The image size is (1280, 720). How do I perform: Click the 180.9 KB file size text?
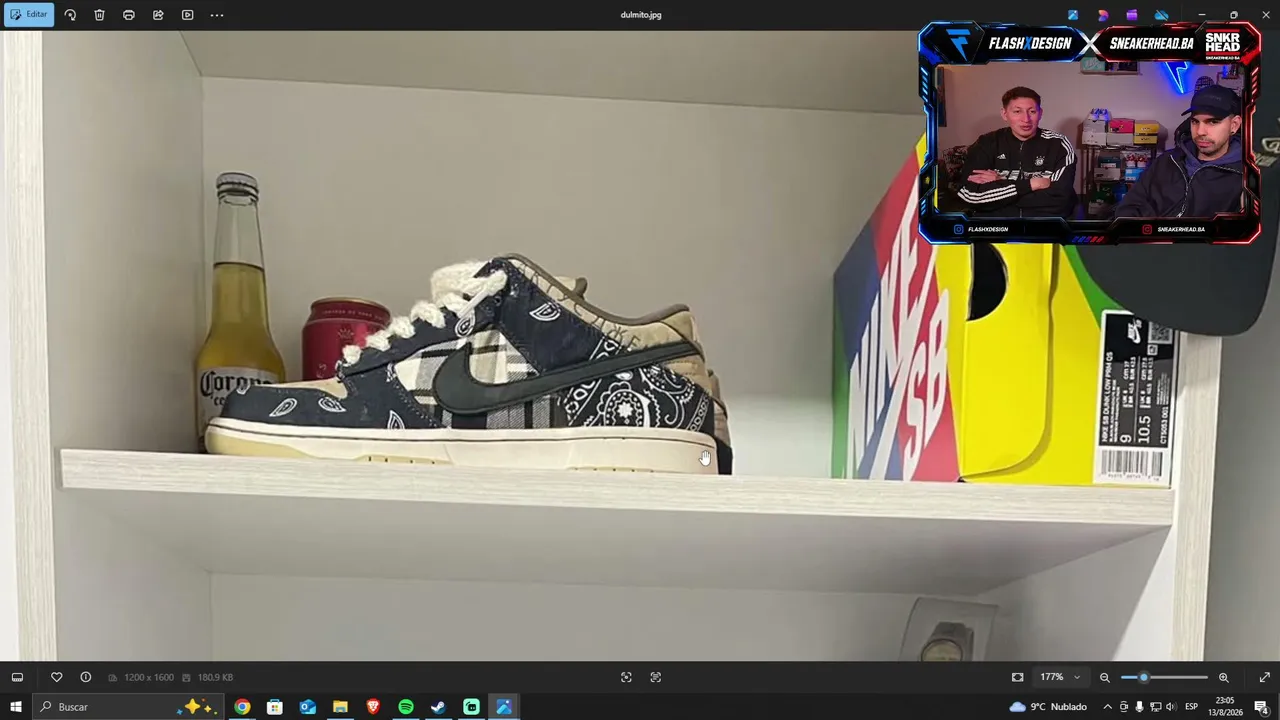point(215,678)
